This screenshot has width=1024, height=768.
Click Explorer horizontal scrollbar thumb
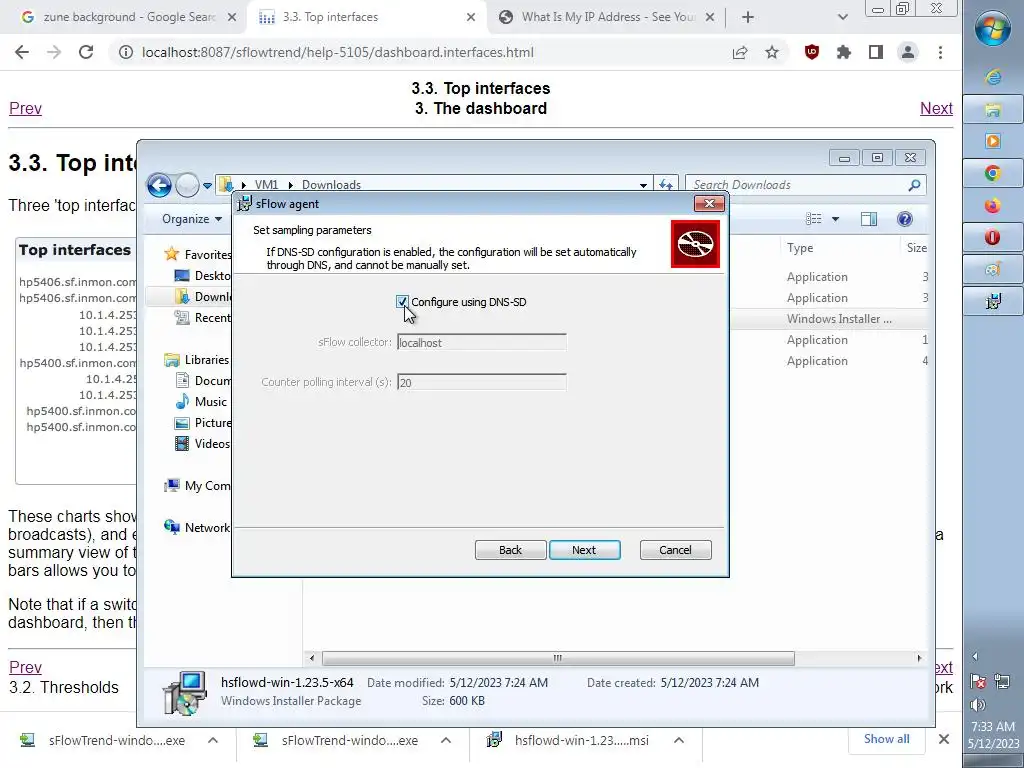558,658
